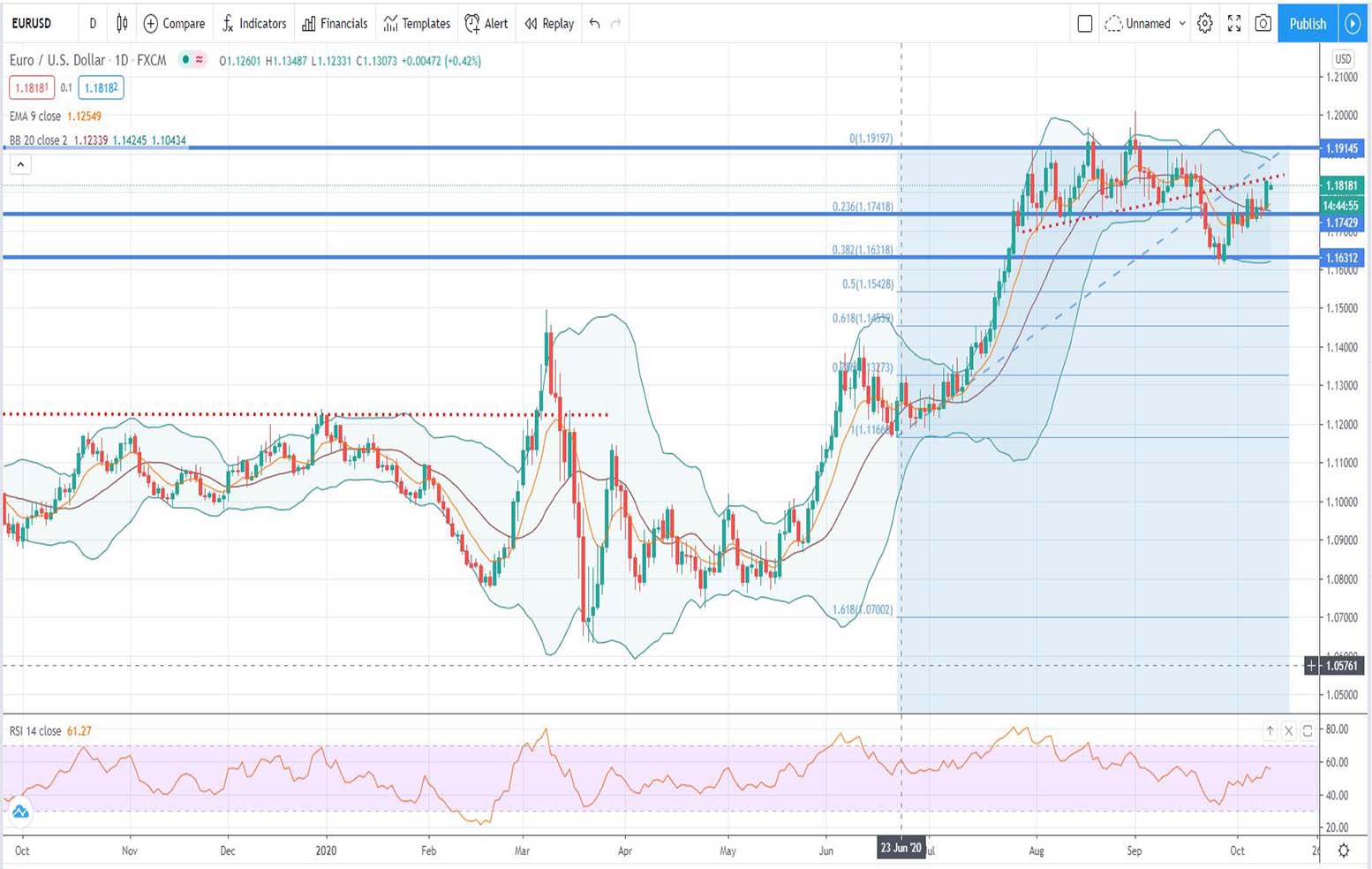Screen dimensions: 1372x869
Task: Collapse the indicator legend with chevron
Action: pyautogui.click(x=20, y=164)
